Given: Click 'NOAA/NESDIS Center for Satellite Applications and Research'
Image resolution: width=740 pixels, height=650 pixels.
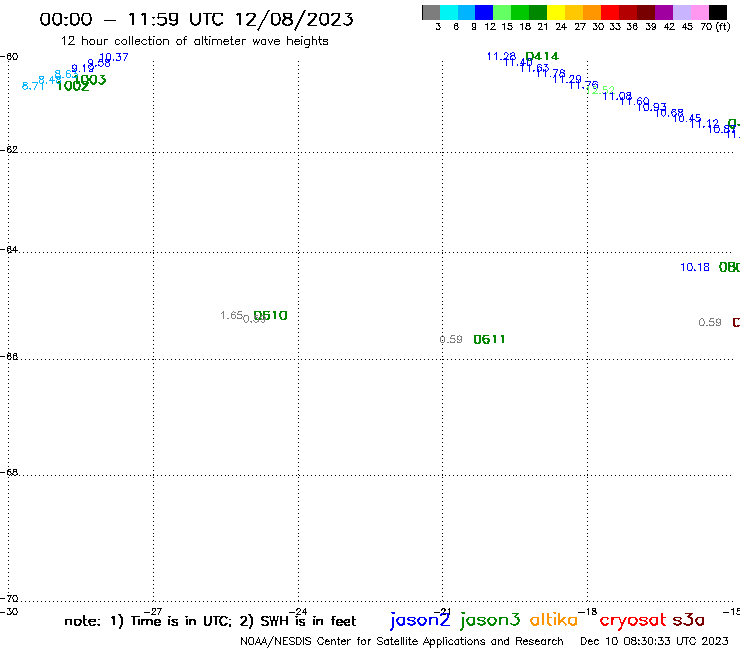Looking at the screenshot, I should point(402,642).
